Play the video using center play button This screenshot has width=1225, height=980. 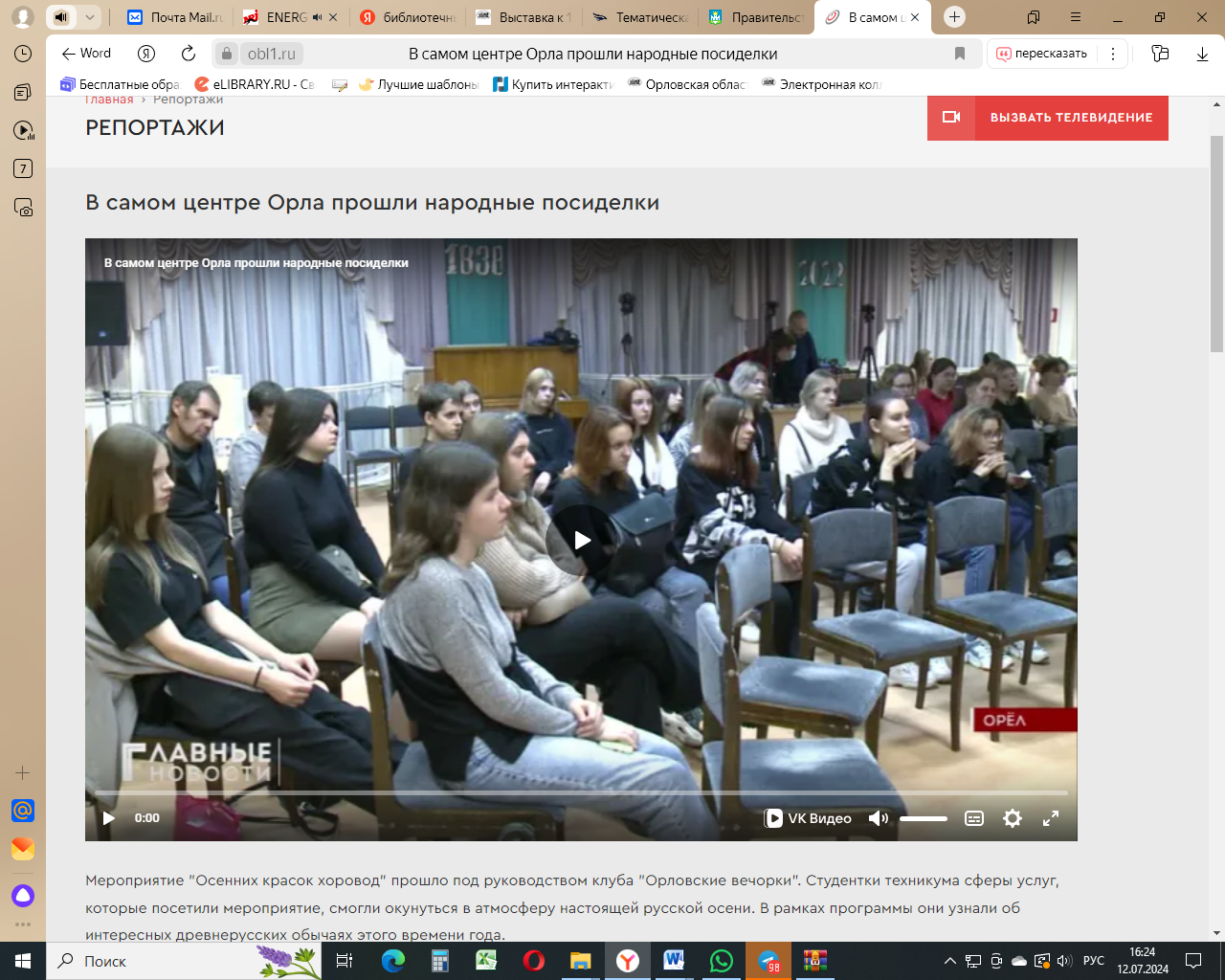(581, 541)
